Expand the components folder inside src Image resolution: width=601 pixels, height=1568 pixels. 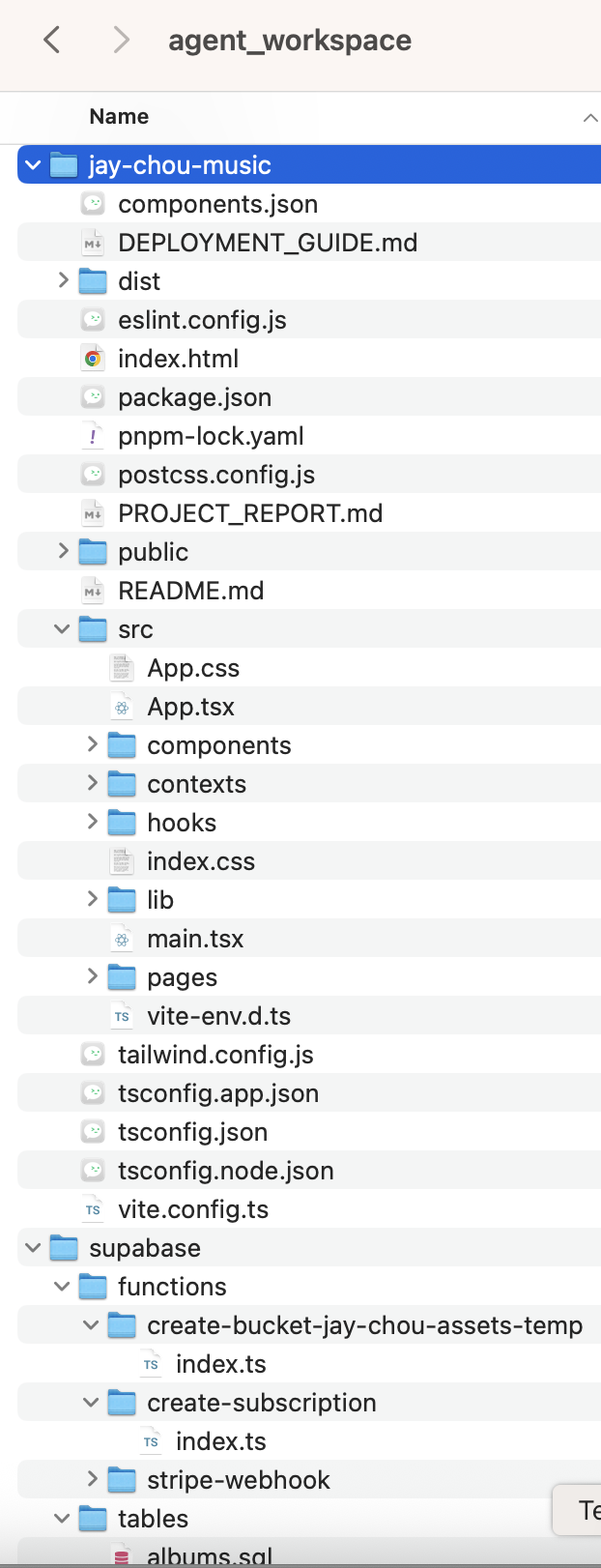92,744
